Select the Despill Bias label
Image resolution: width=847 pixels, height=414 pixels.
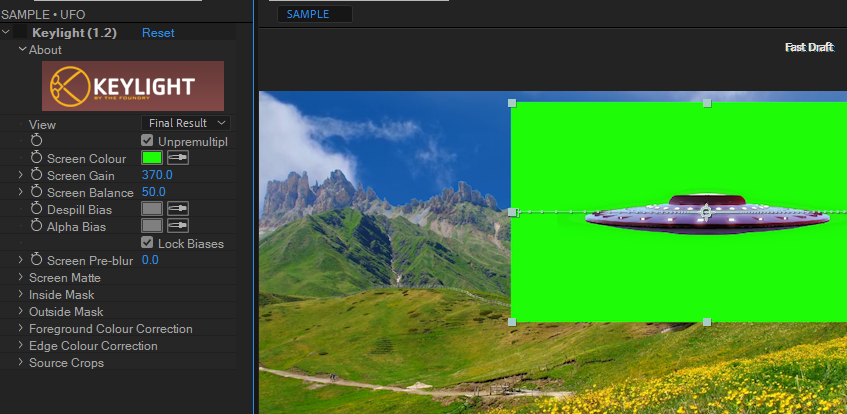coord(79,209)
